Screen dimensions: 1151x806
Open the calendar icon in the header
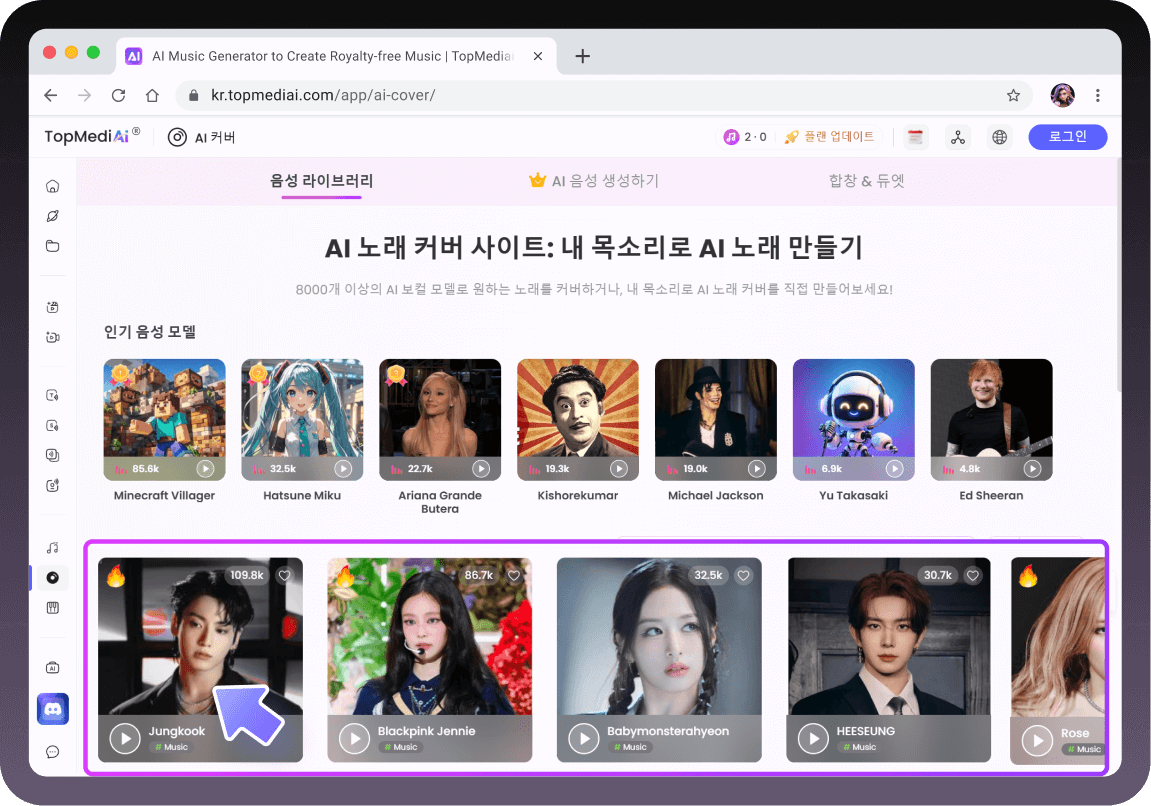tap(915, 137)
